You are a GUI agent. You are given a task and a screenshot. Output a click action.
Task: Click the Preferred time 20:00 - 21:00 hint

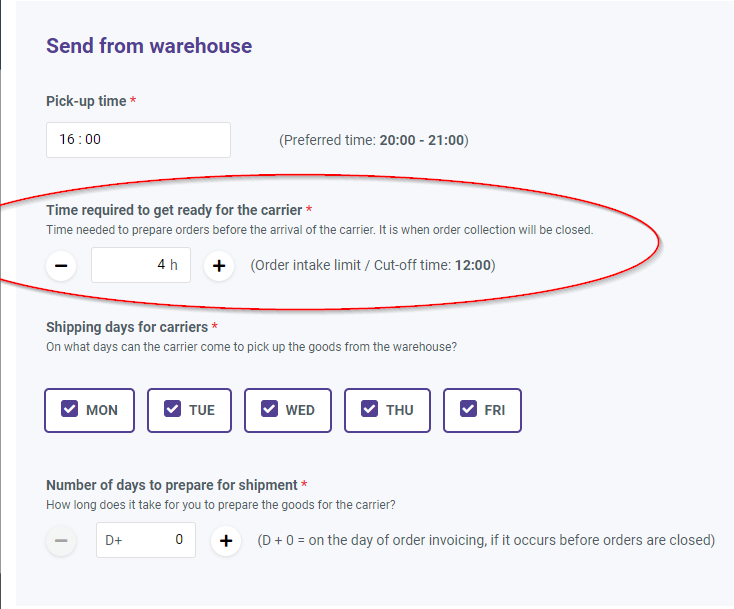click(x=374, y=140)
